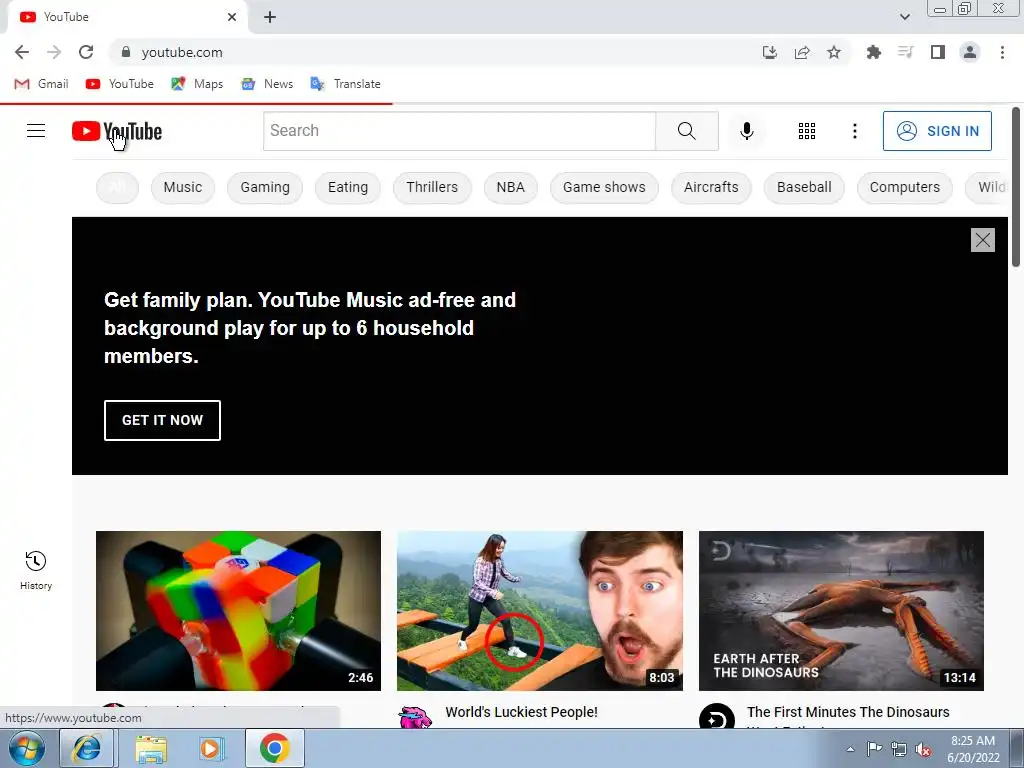Click the magnifier search button
The width and height of the screenshot is (1024, 768).
[x=686, y=131]
